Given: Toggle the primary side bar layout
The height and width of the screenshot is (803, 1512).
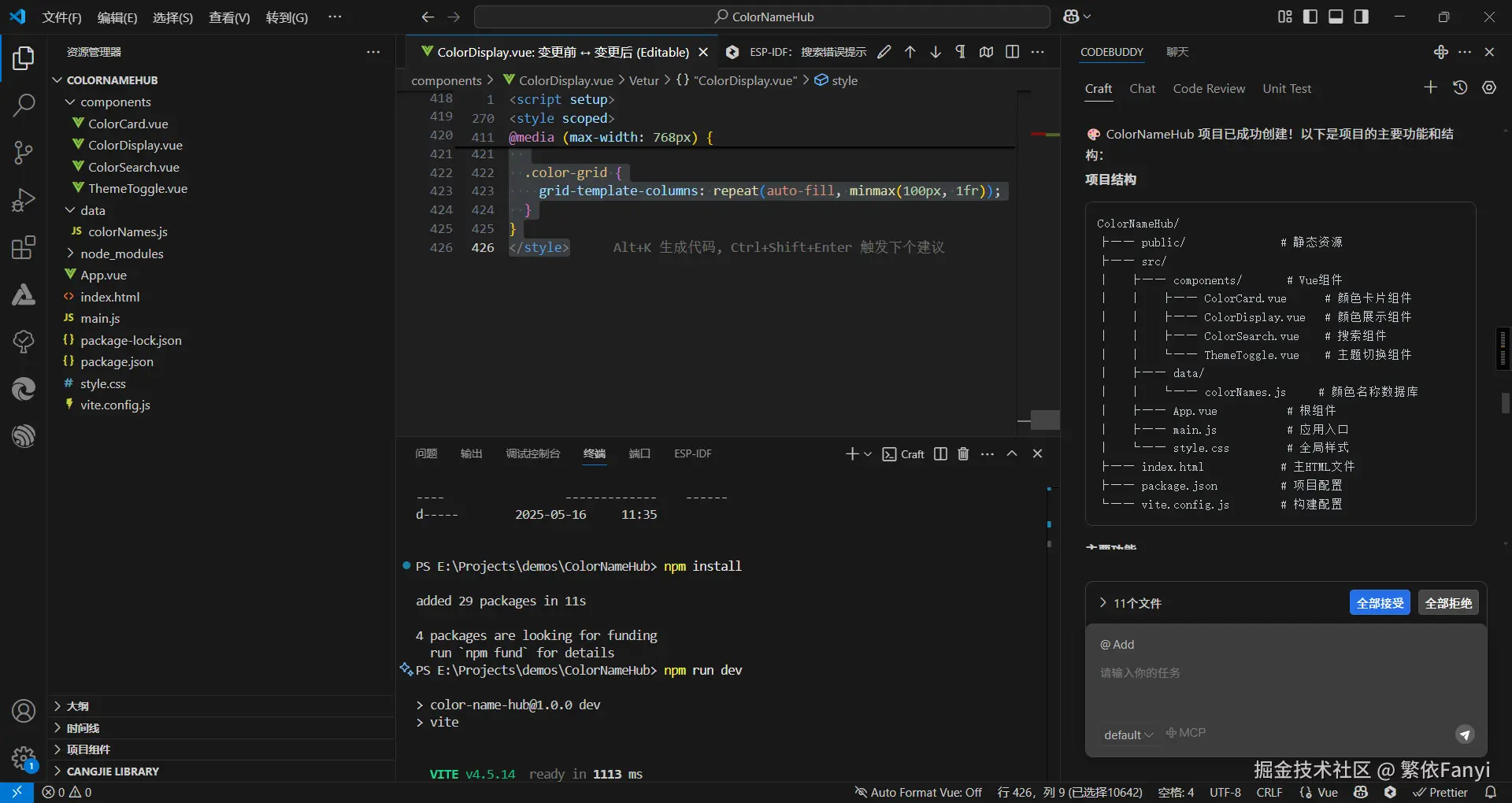Looking at the screenshot, I should point(1310,17).
